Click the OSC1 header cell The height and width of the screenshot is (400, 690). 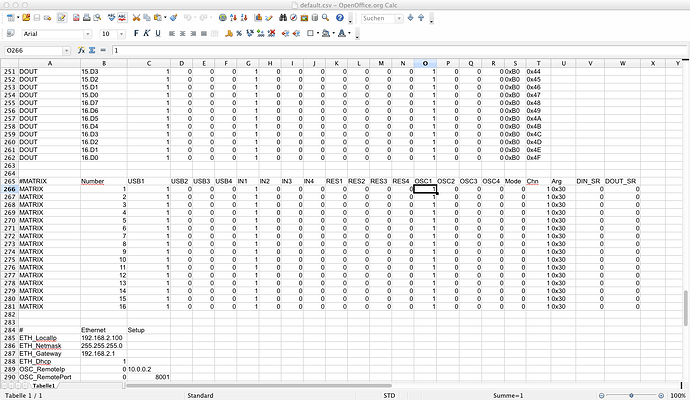coord(425,181)
